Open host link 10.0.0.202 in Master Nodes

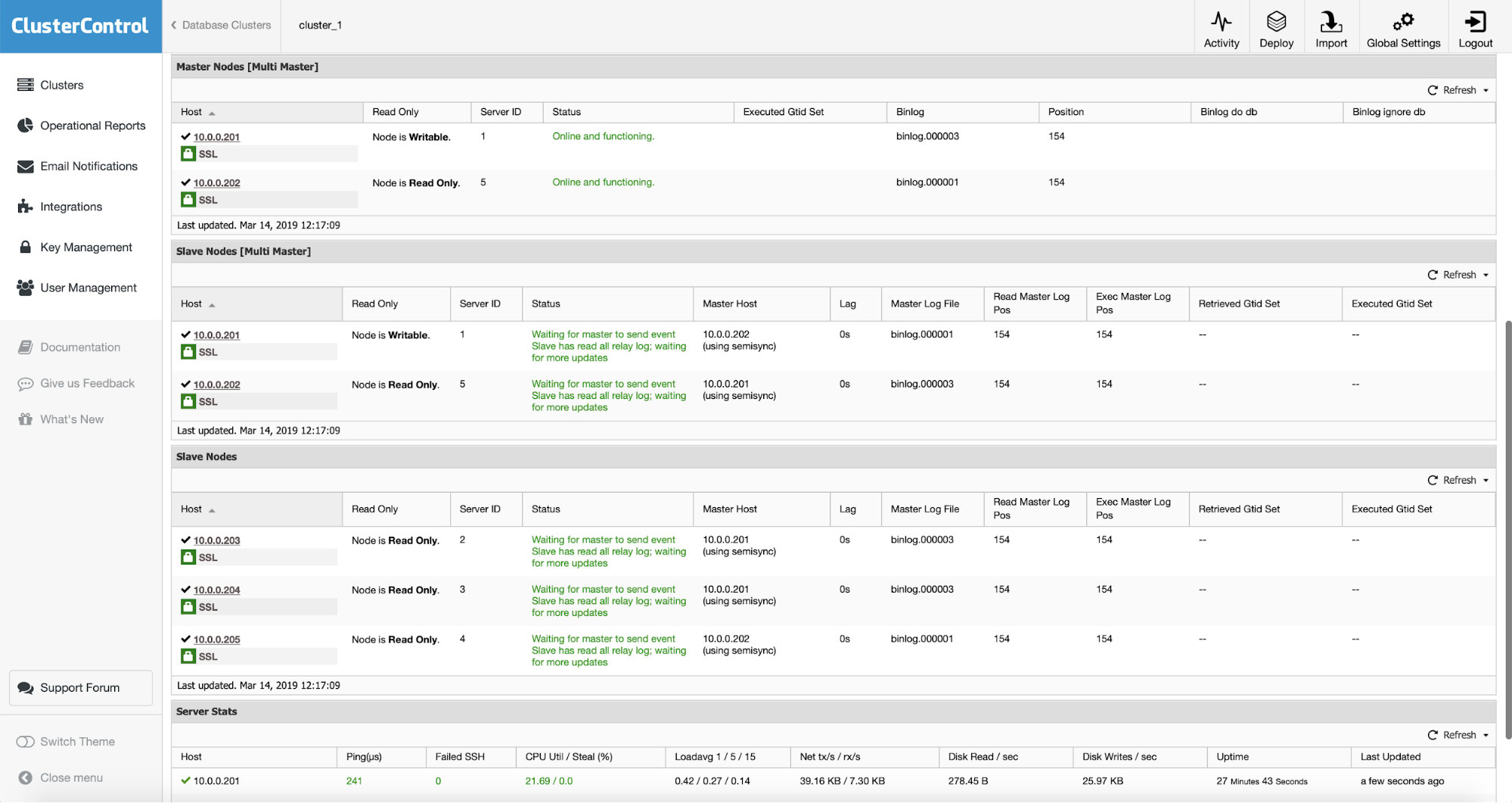[216, 183]
